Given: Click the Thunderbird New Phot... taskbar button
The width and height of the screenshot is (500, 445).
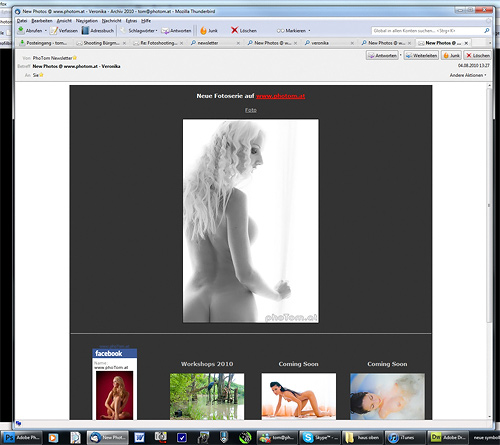Looking at the screenshot, I should coord(107,437).
